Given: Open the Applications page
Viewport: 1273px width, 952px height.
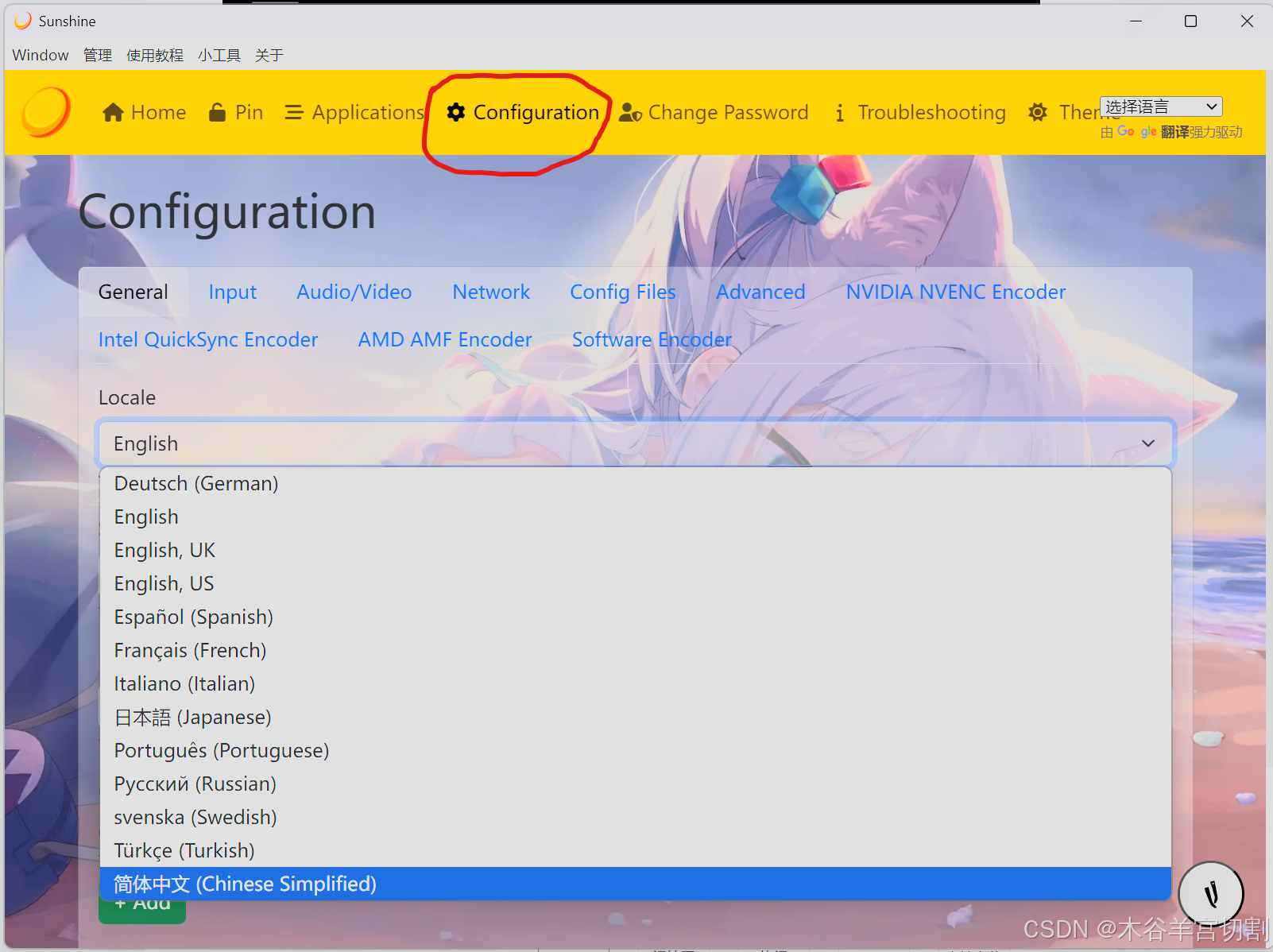Looking at the screenshot, I should [x=354, y=113].
